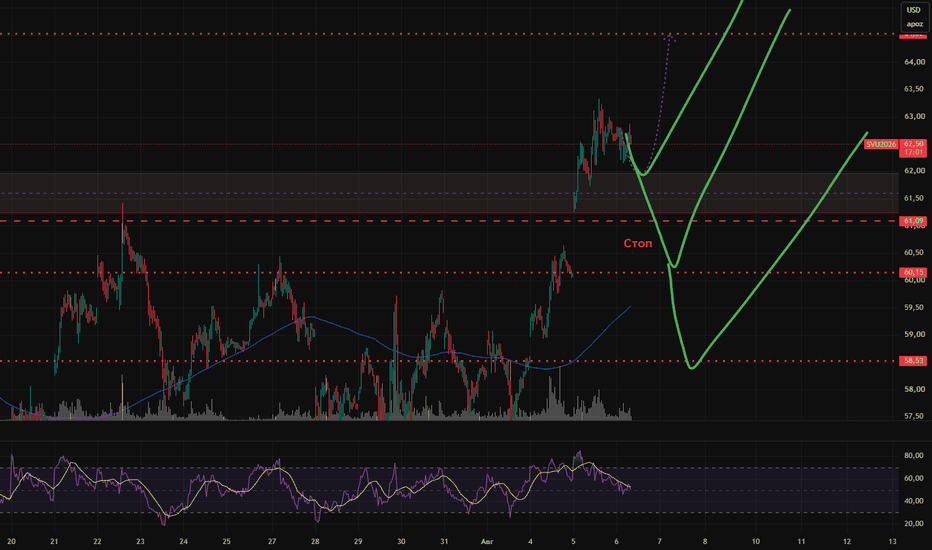Screen dimensions: 932x550
Task: Select the 58,53 dotted level label
Action: point(914,361)
